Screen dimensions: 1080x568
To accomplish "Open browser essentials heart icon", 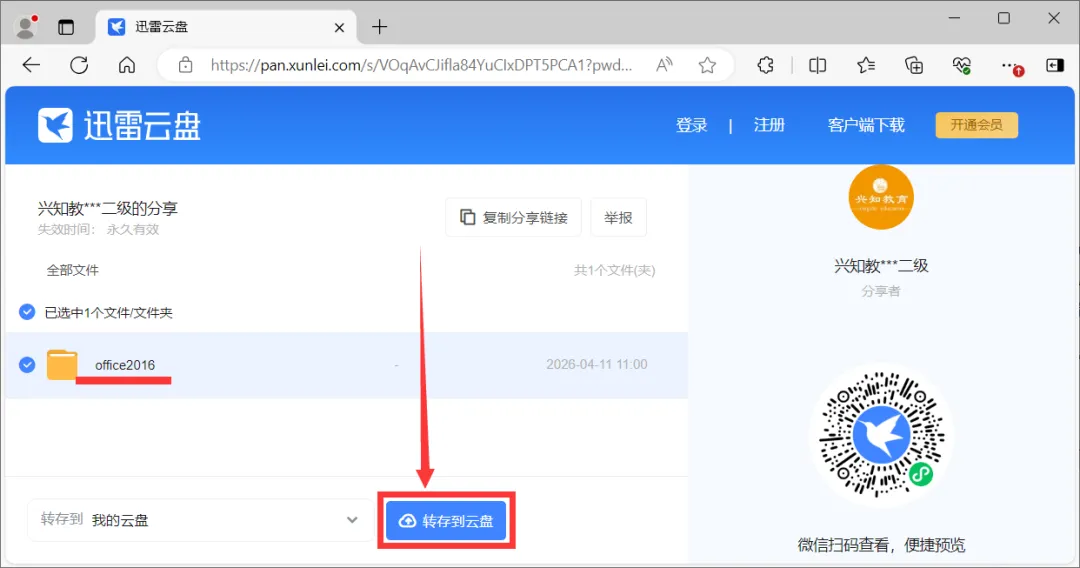I will click(x=962, y=65).
